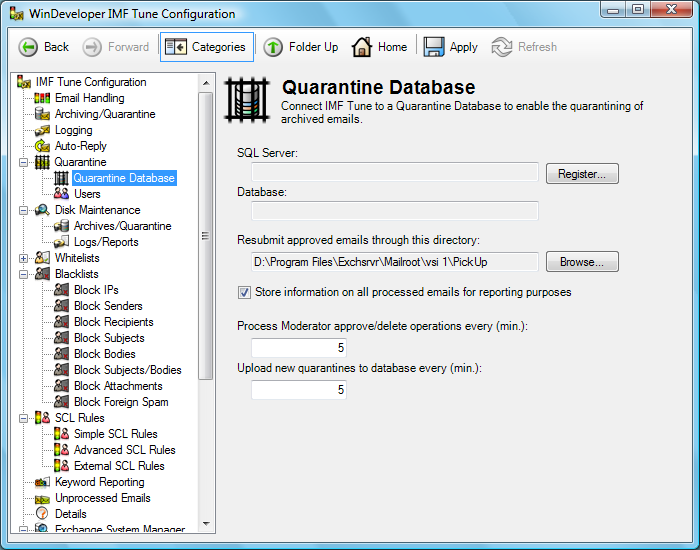This screenshot has height=550, width=700.
Task: Click the Refresh arrows icon
Action: 502,47
